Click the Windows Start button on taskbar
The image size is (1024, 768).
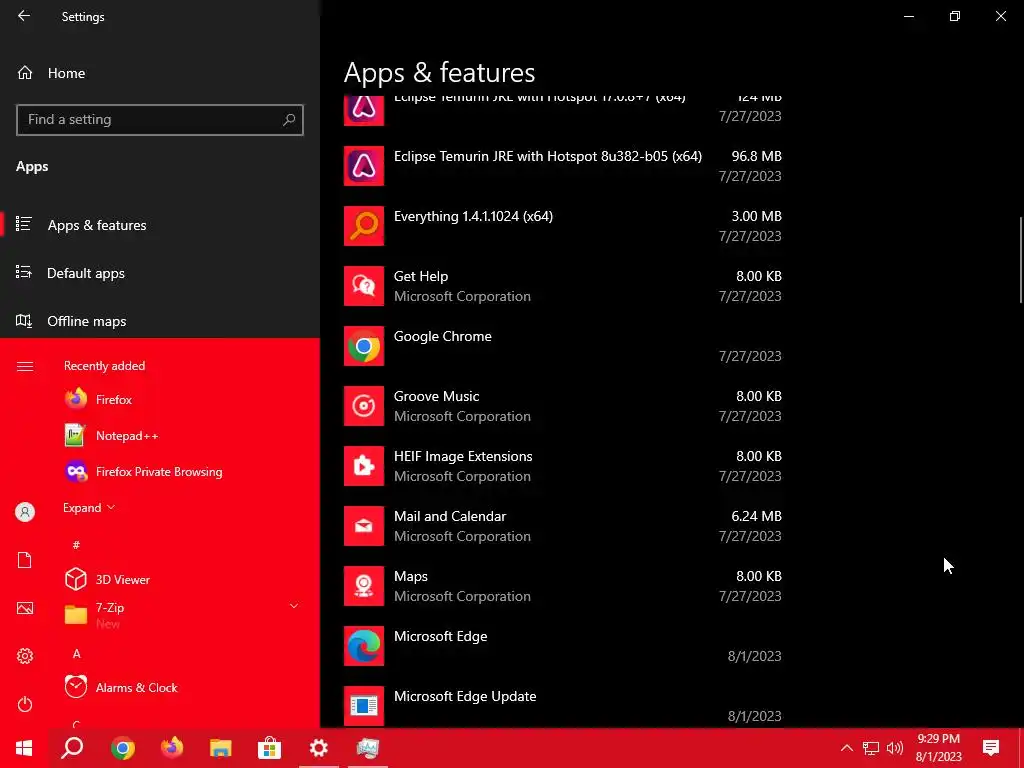tap(24, 748)
